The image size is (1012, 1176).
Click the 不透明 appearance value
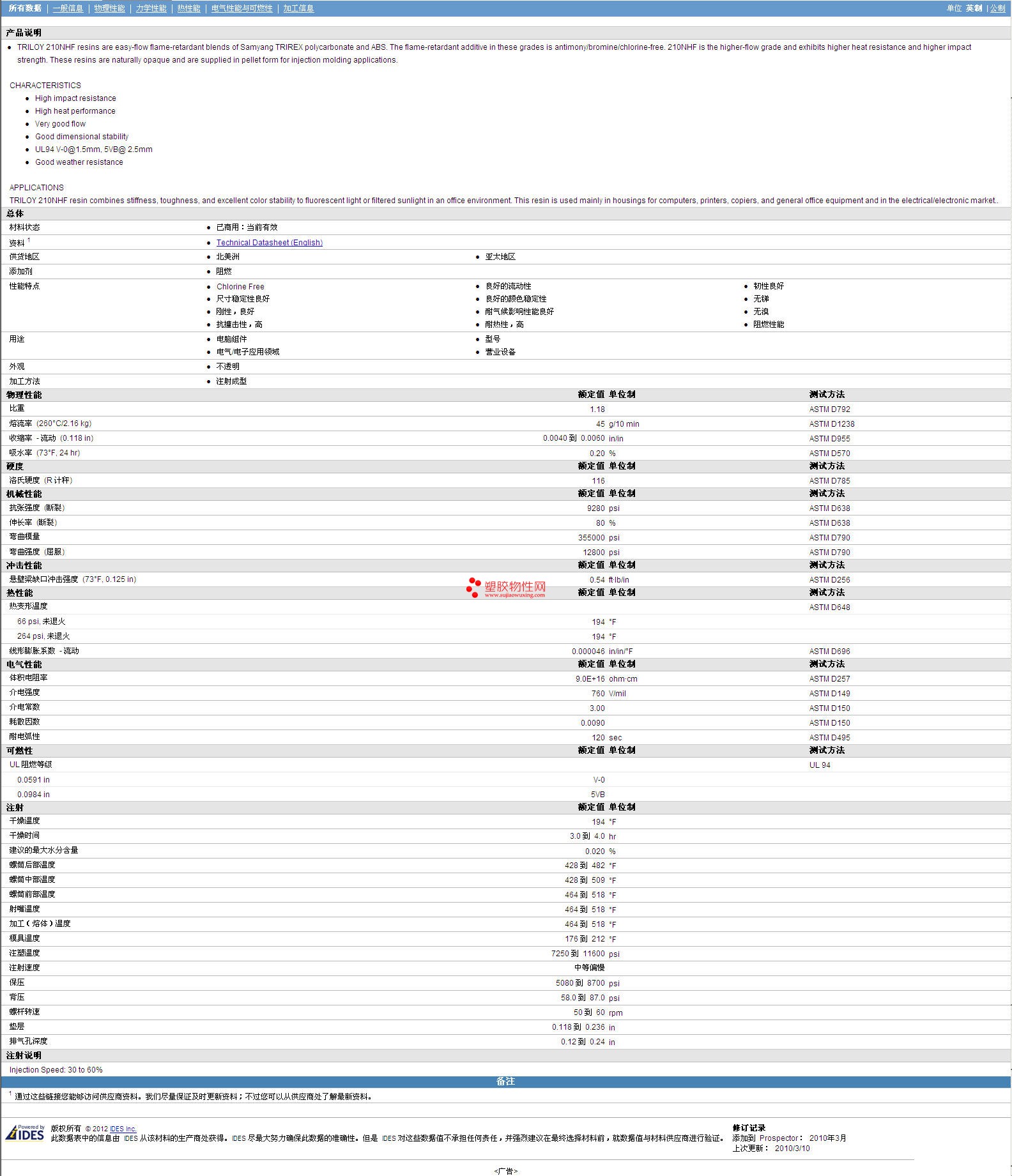click(227, 367)
